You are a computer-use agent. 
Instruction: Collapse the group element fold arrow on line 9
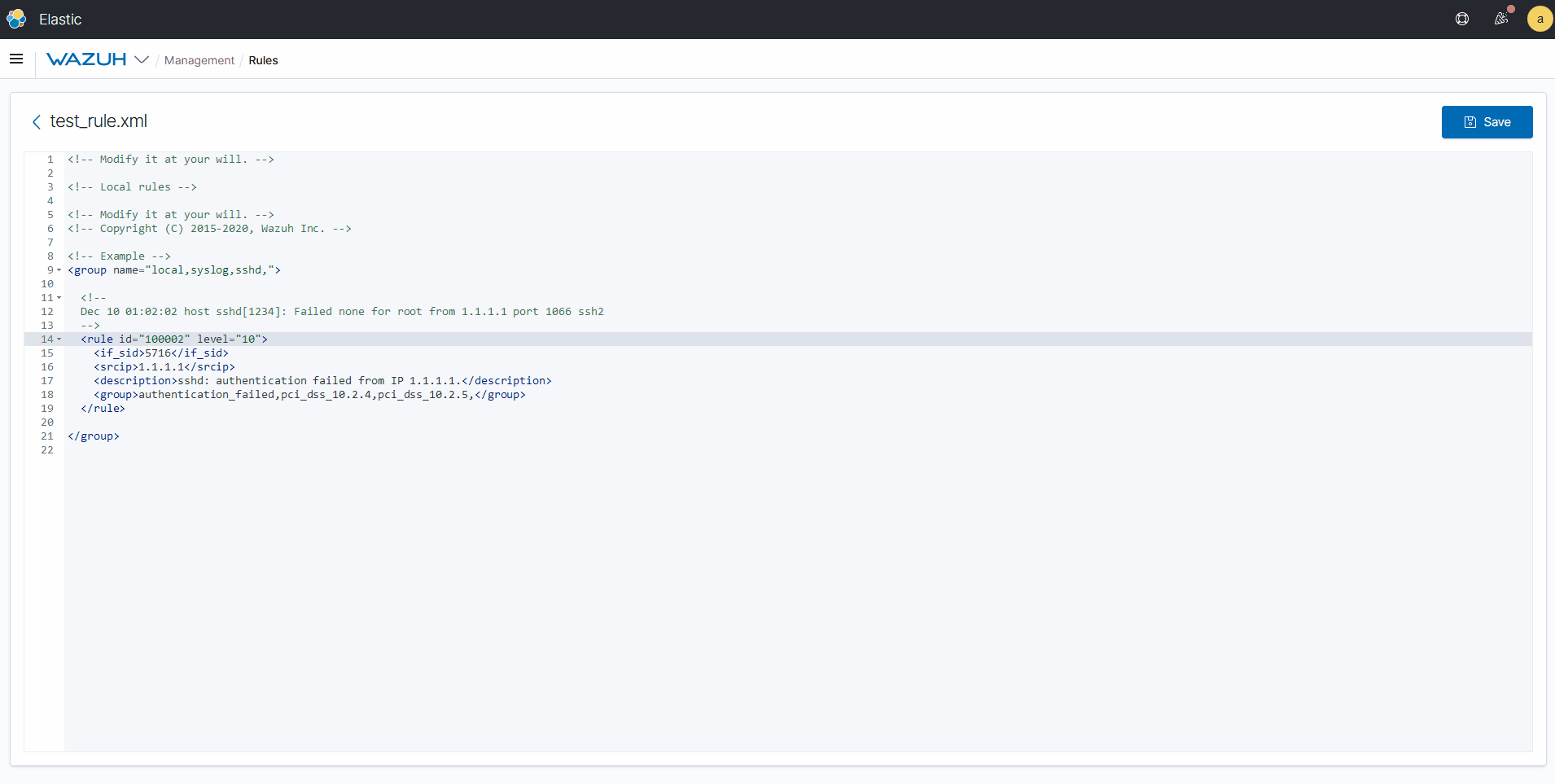click(59, 270)
